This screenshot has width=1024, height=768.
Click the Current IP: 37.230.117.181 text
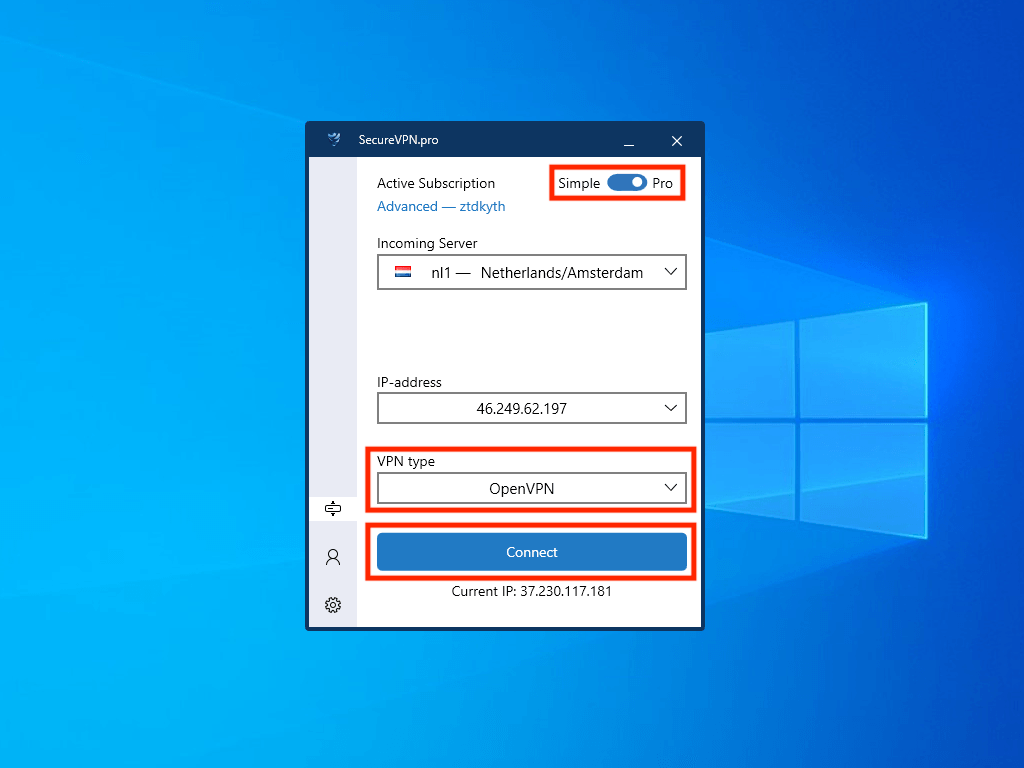(532, 591)
